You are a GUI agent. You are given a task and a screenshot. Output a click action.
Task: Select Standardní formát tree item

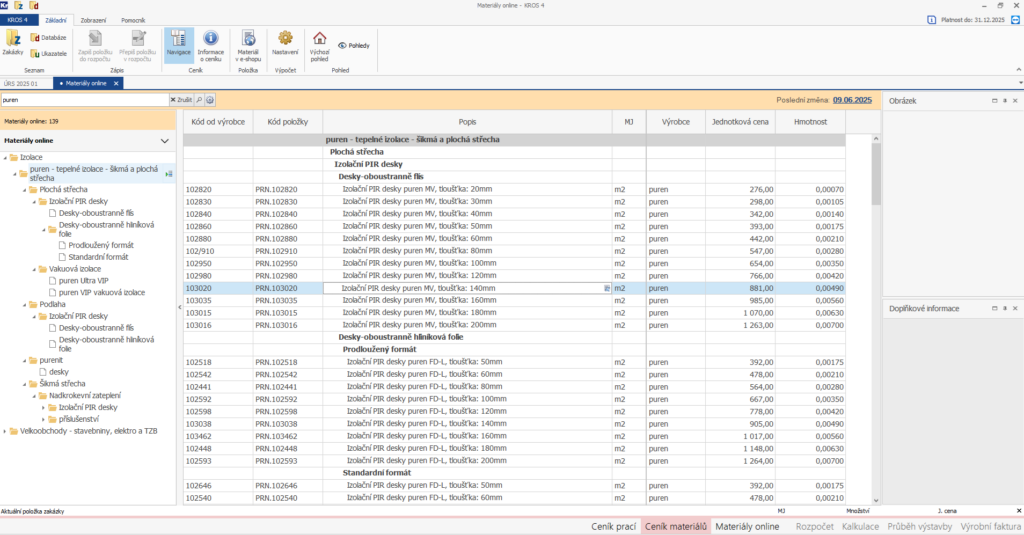coord(98,257)
